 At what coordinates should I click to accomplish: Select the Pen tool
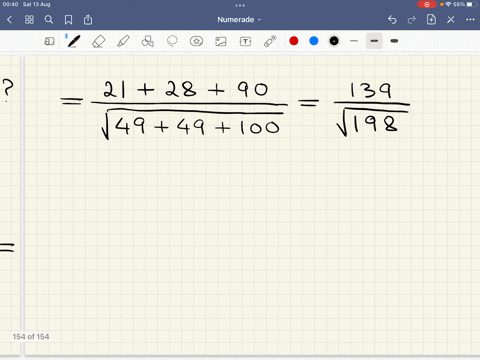[x=74, y=41]
